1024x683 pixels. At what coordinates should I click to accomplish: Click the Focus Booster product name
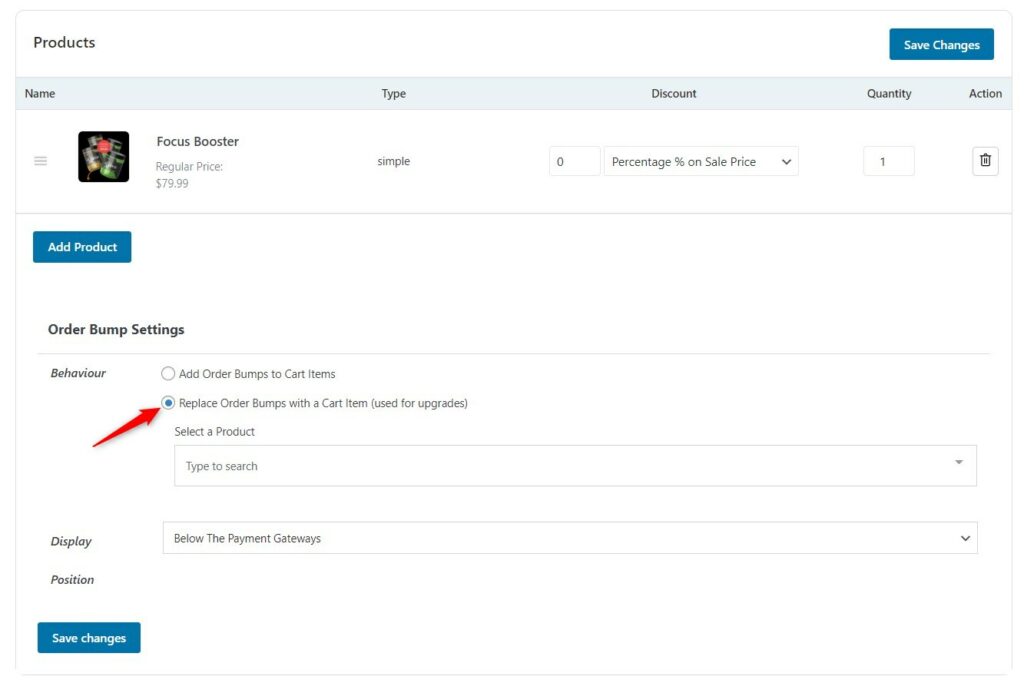pos(197,141)
